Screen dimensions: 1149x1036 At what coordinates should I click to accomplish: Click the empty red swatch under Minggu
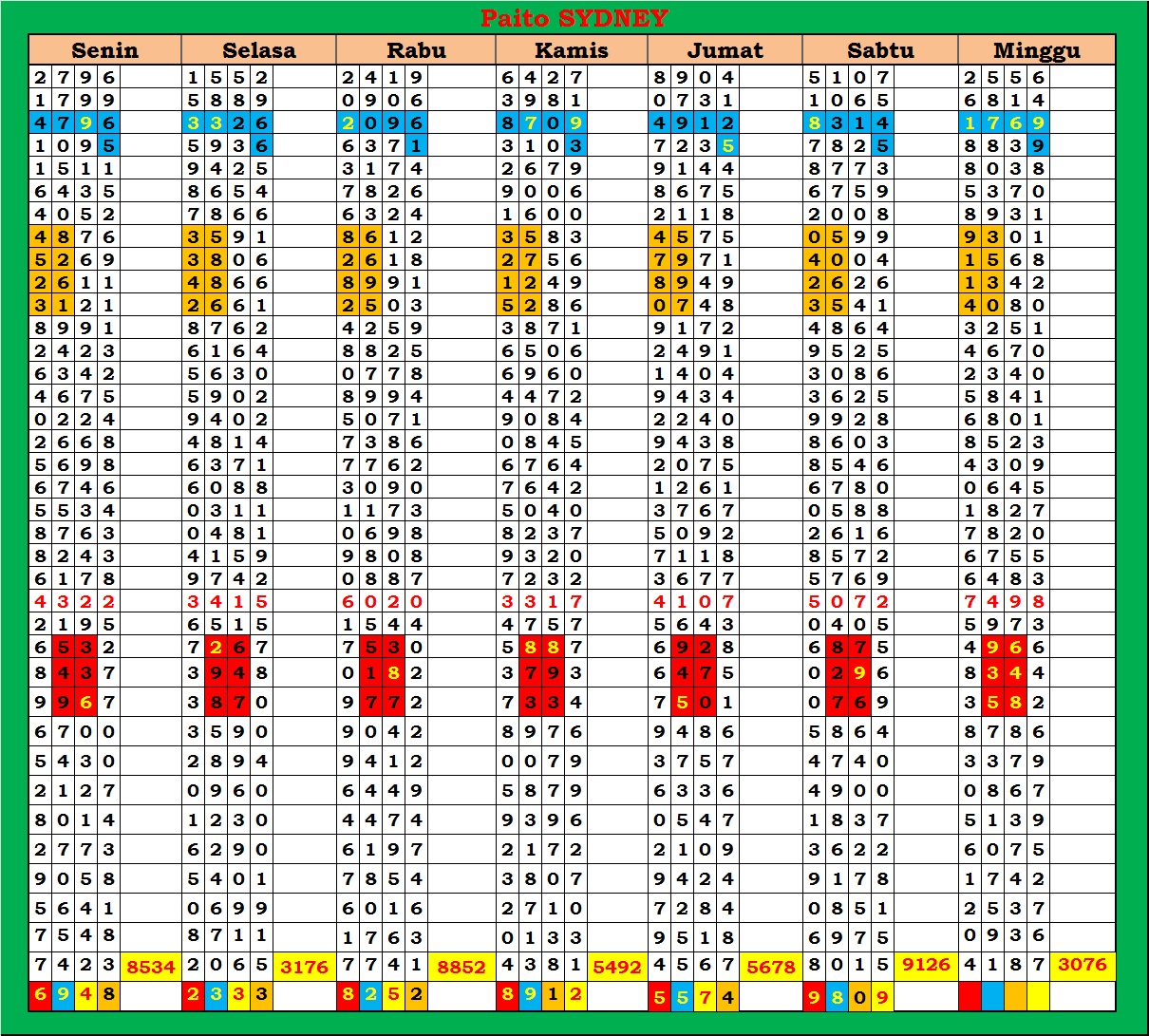[970, 996]
